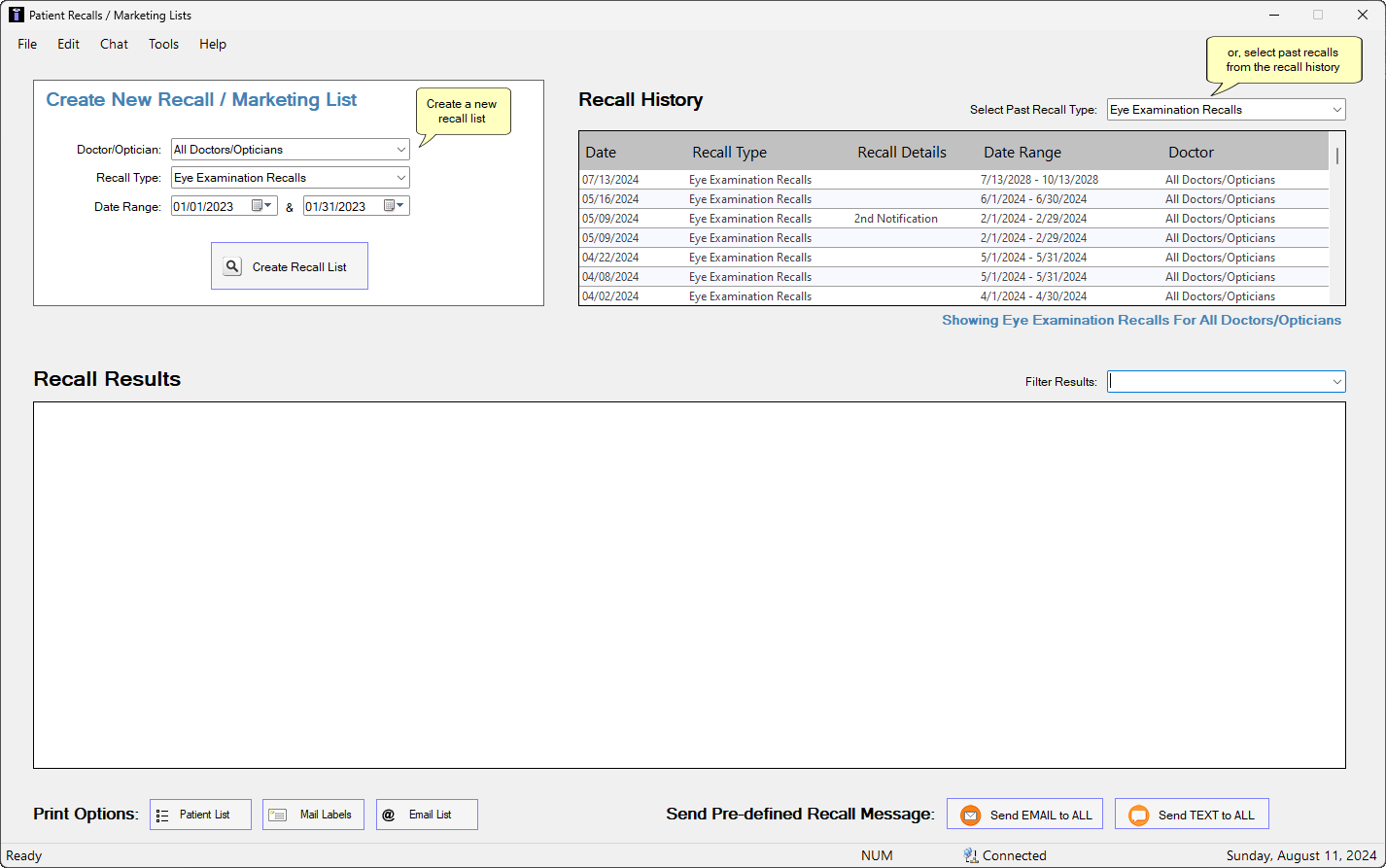The width and height of the screenshot is (1386, 868).
Task: Print the Patient List
Action: (x=200, y=815)
